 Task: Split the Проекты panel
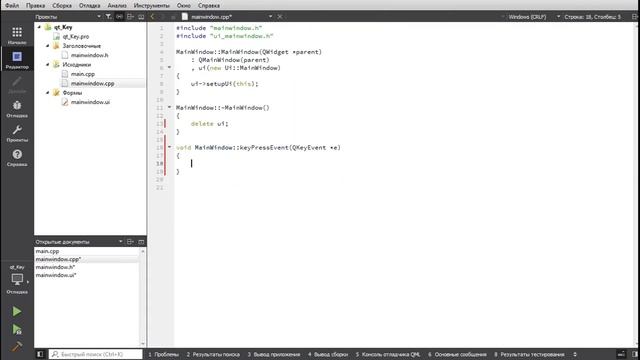tap(130, 17)
